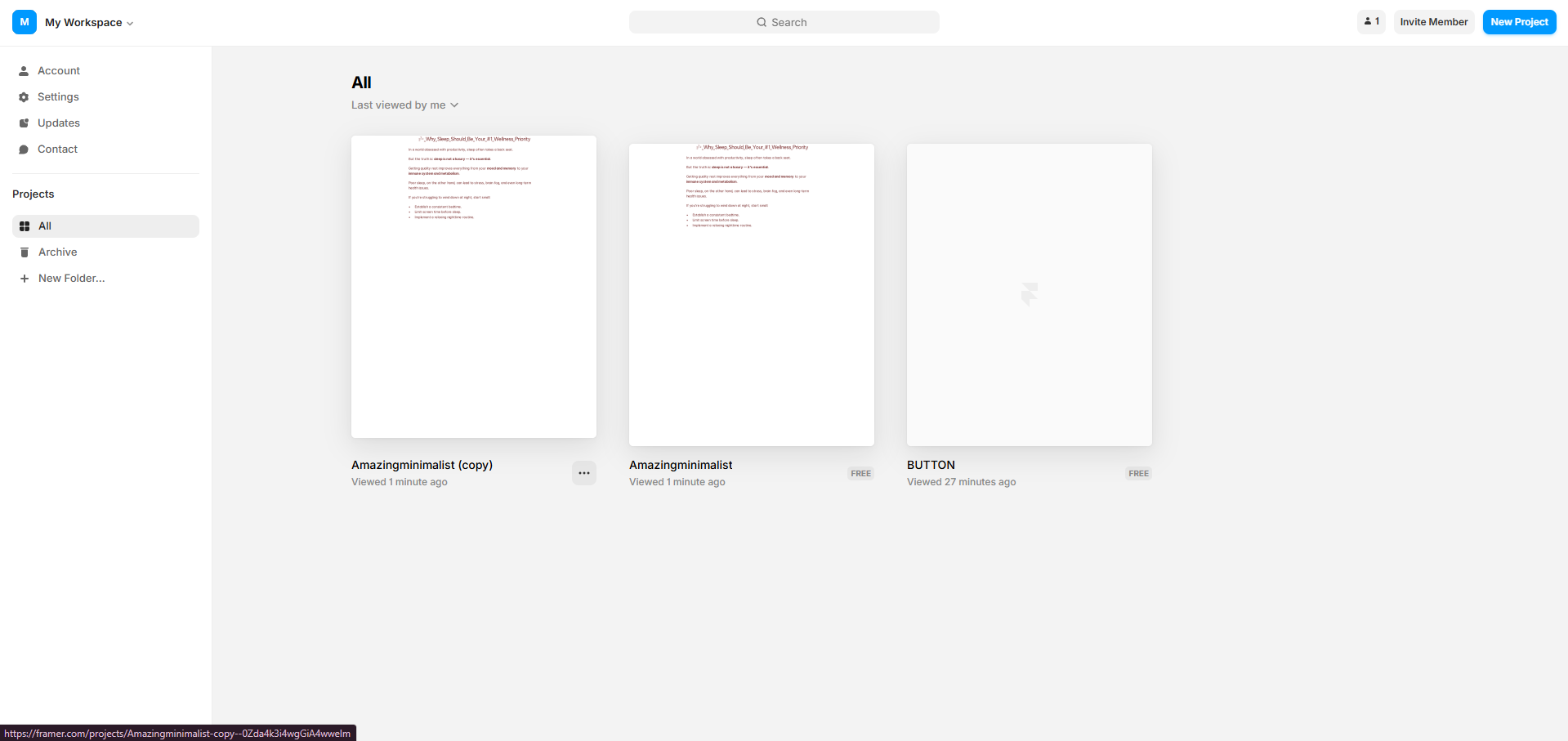This screenshot has width=1568, height=741.
Task: Open the Last viewed by me sort dropdown
Action: (x=405, y=105)
